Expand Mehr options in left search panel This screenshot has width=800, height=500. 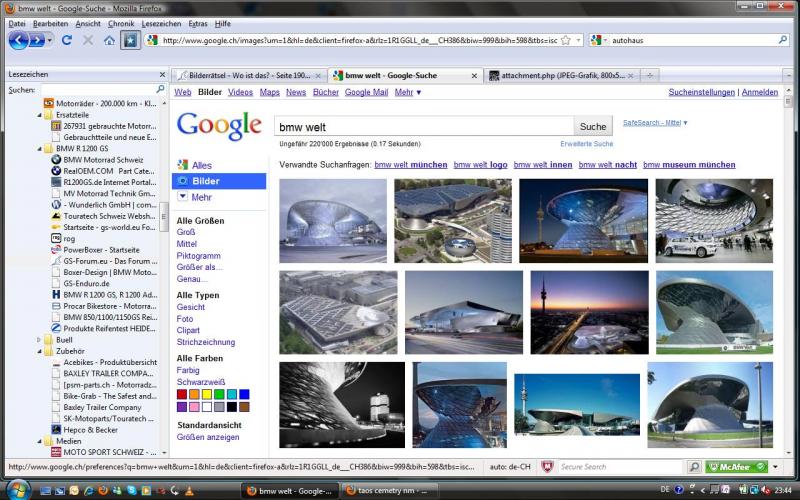[194, 197]
